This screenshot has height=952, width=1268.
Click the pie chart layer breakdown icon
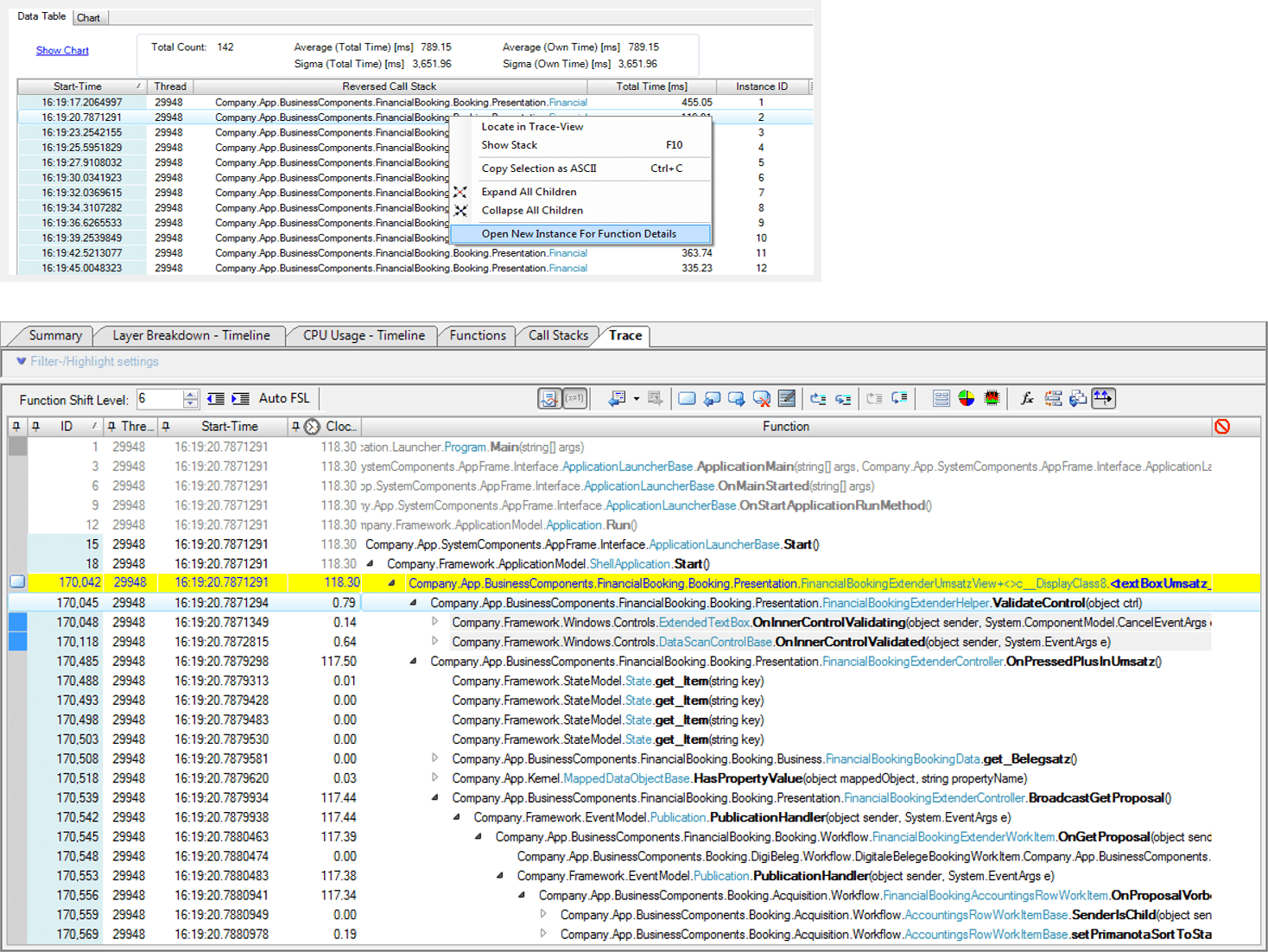click(966, 398)
